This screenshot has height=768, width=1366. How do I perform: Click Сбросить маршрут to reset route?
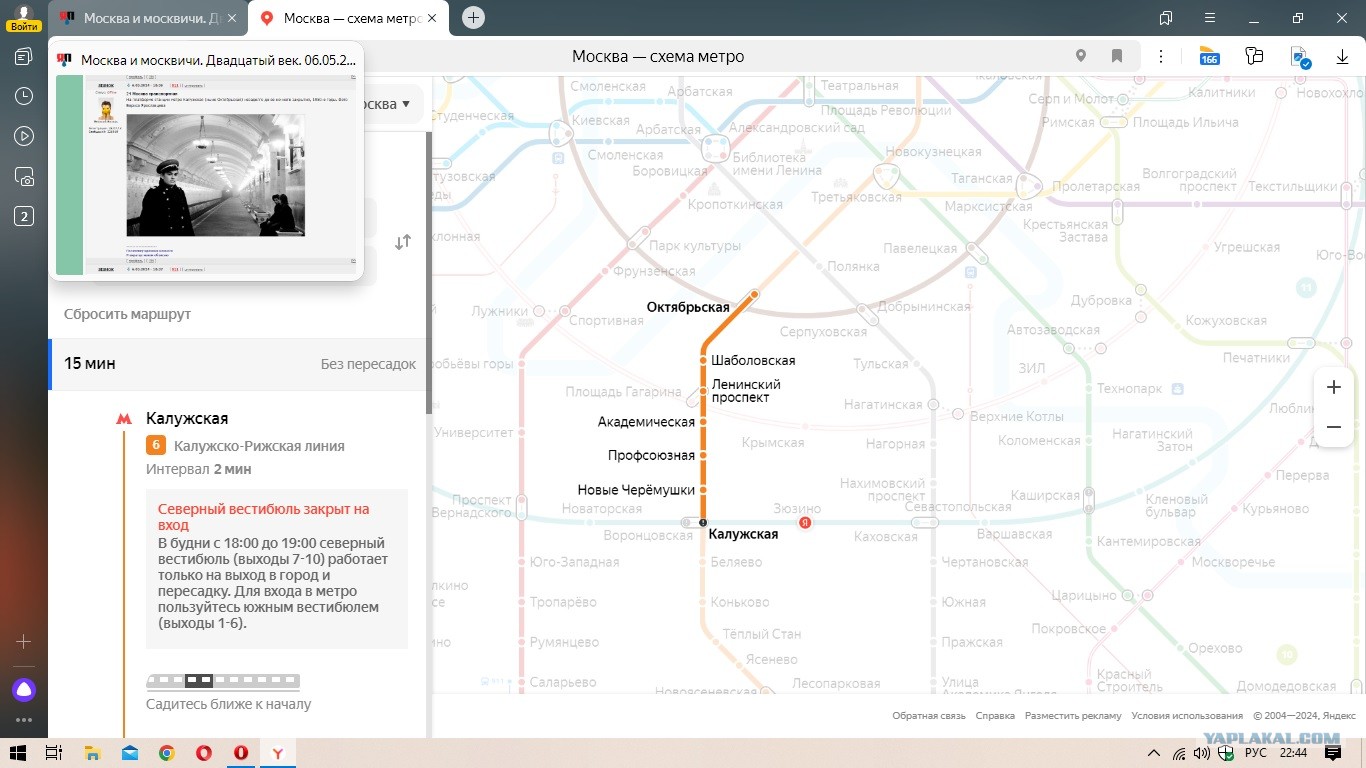(x=127, y=314)
